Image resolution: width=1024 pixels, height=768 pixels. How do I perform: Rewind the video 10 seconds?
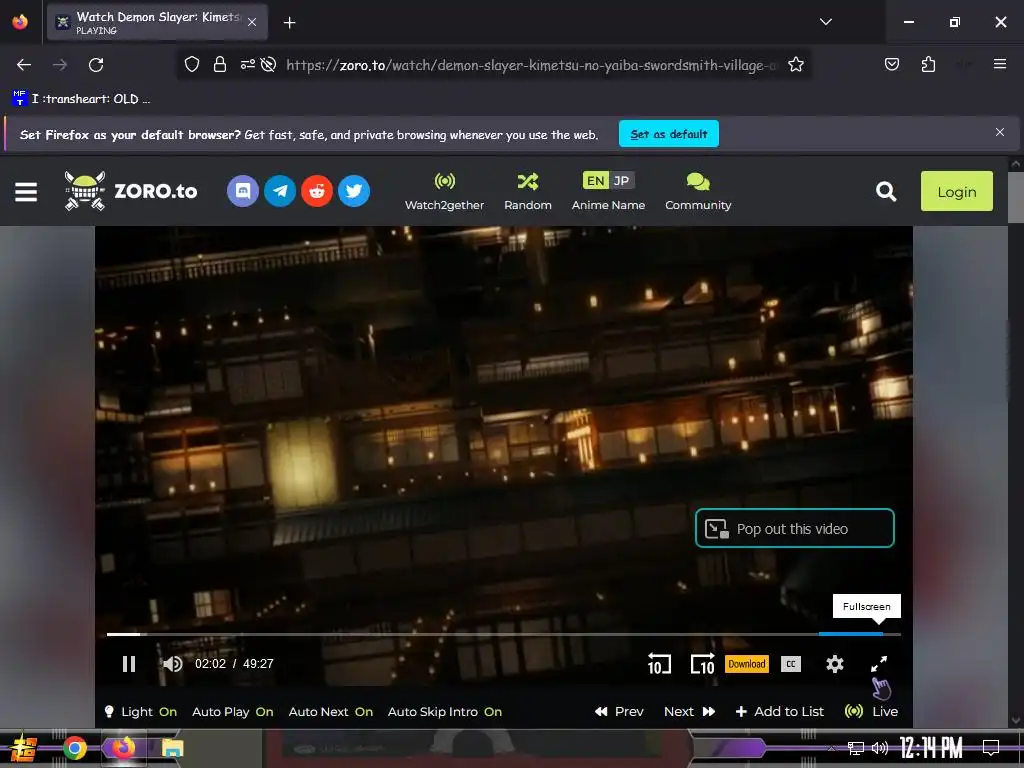[659, 664]
